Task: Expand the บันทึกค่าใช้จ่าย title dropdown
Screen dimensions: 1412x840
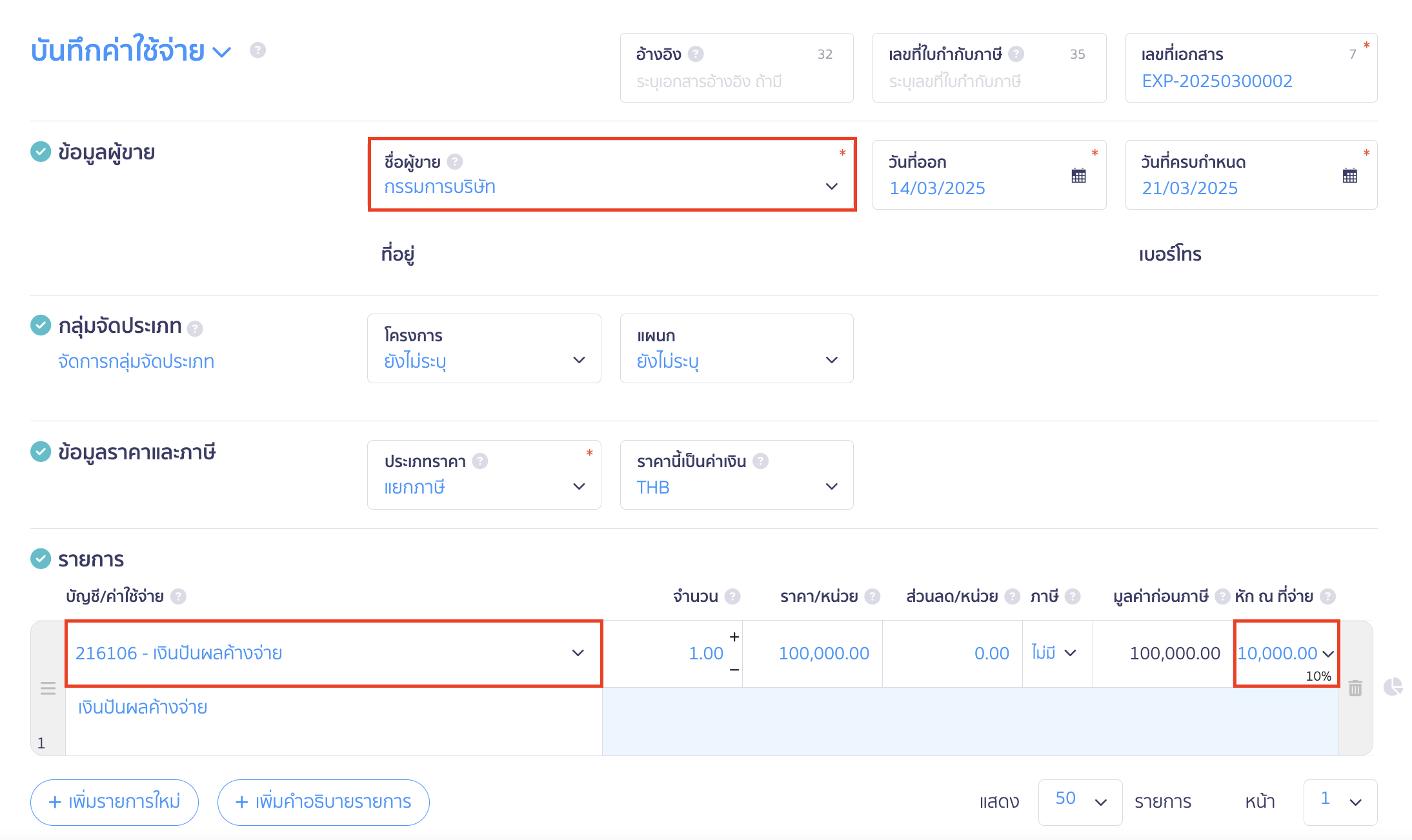Action: pos(221,52)
